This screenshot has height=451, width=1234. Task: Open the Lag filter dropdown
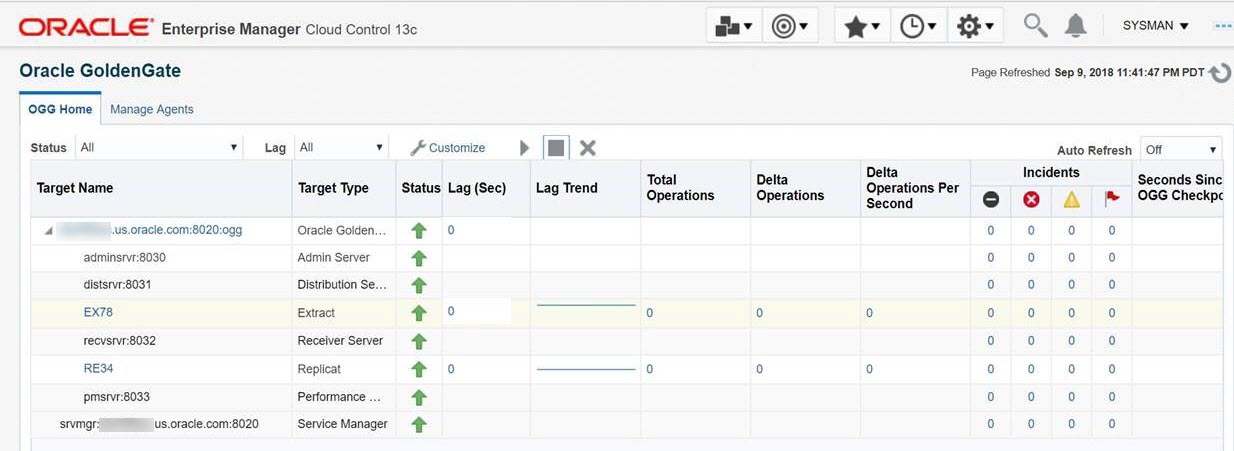tap(340, 148)
